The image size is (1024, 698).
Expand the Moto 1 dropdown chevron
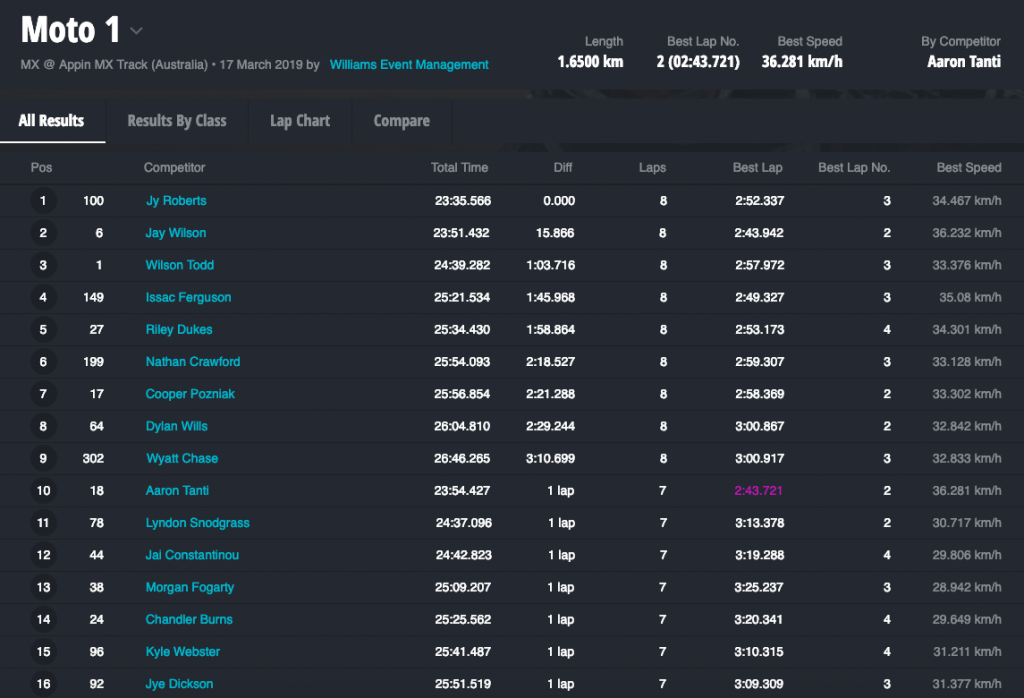[x=137, y=31]
